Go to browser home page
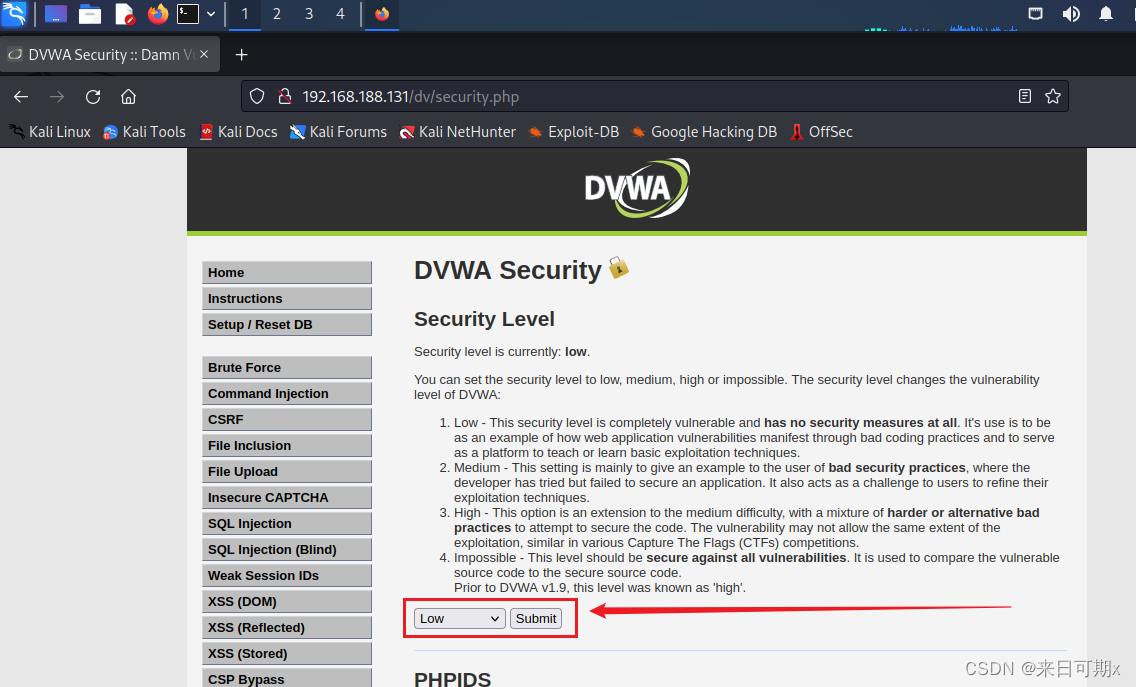This screenshot has width=1136, height=687. [128, 96]
